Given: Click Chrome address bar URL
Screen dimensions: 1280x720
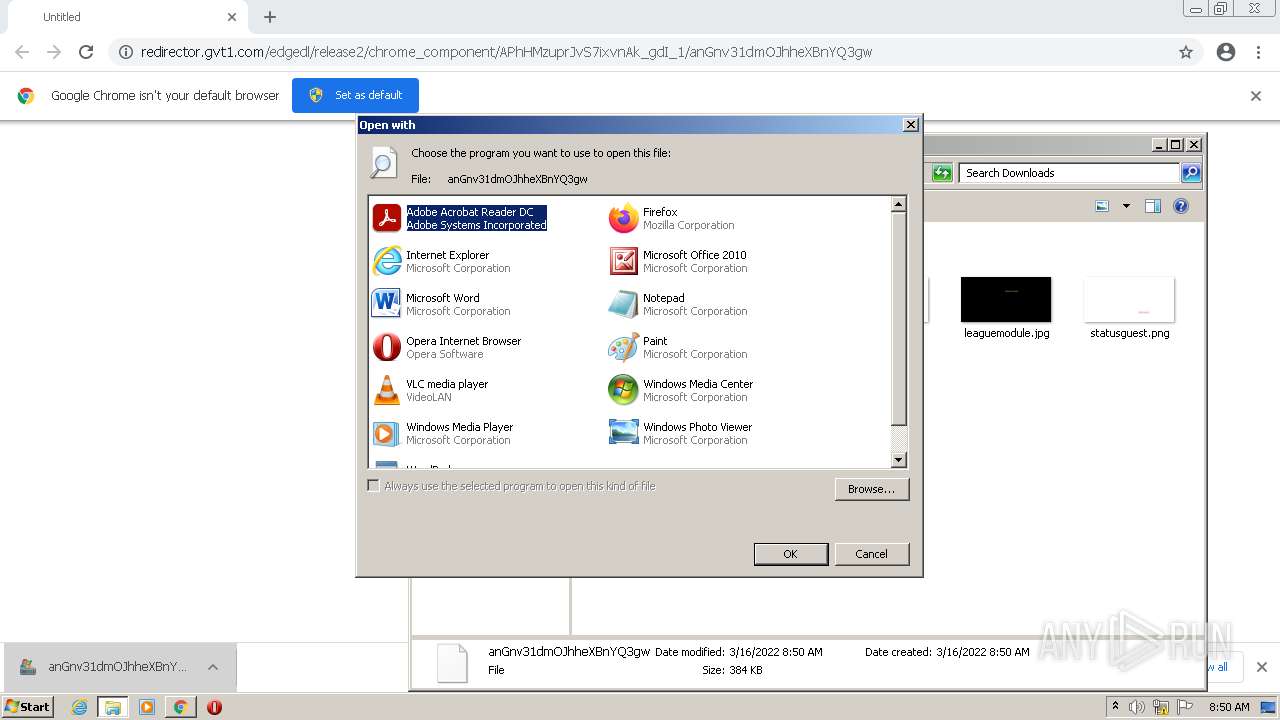Looking at the screenshot, I should click(x=506, y=52).
